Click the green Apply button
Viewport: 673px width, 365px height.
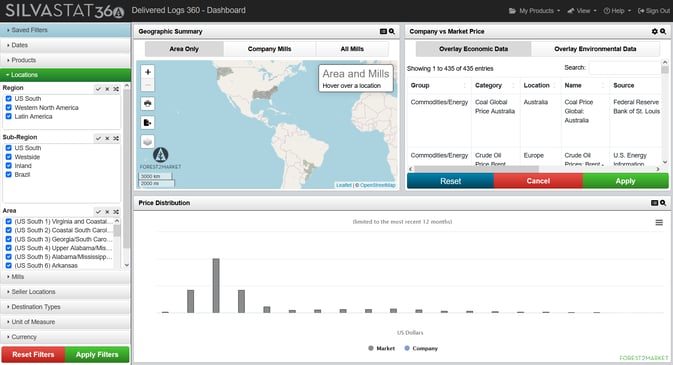(625, 181)
